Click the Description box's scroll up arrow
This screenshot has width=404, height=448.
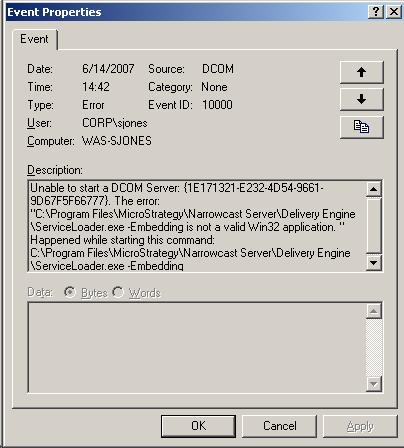tap(374, 189)
